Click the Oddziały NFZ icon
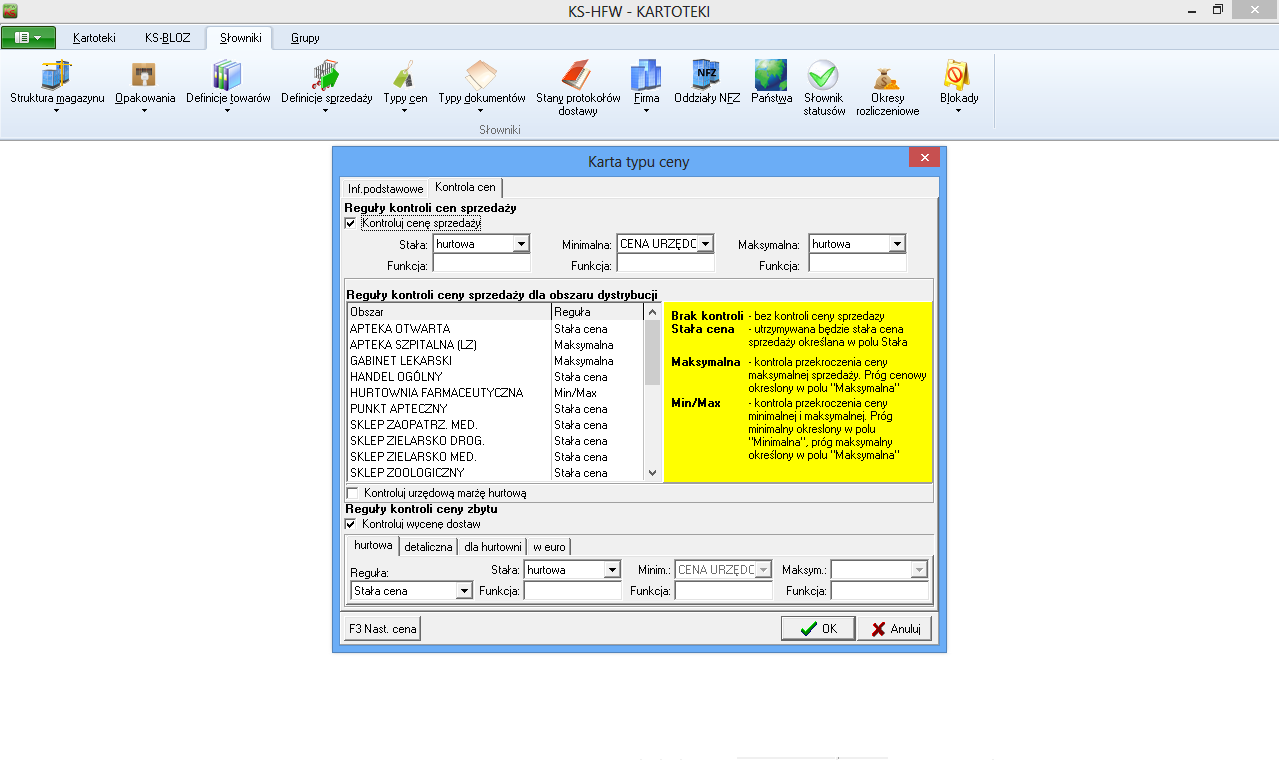The height and width of the screenshot is (760, 1279). pyautogui.click(x=707, y=76)
